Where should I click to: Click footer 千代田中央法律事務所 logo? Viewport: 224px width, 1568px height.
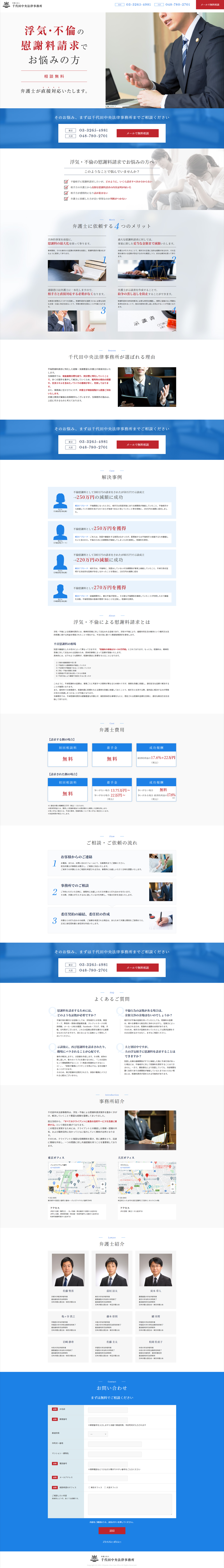point(112,1559)
